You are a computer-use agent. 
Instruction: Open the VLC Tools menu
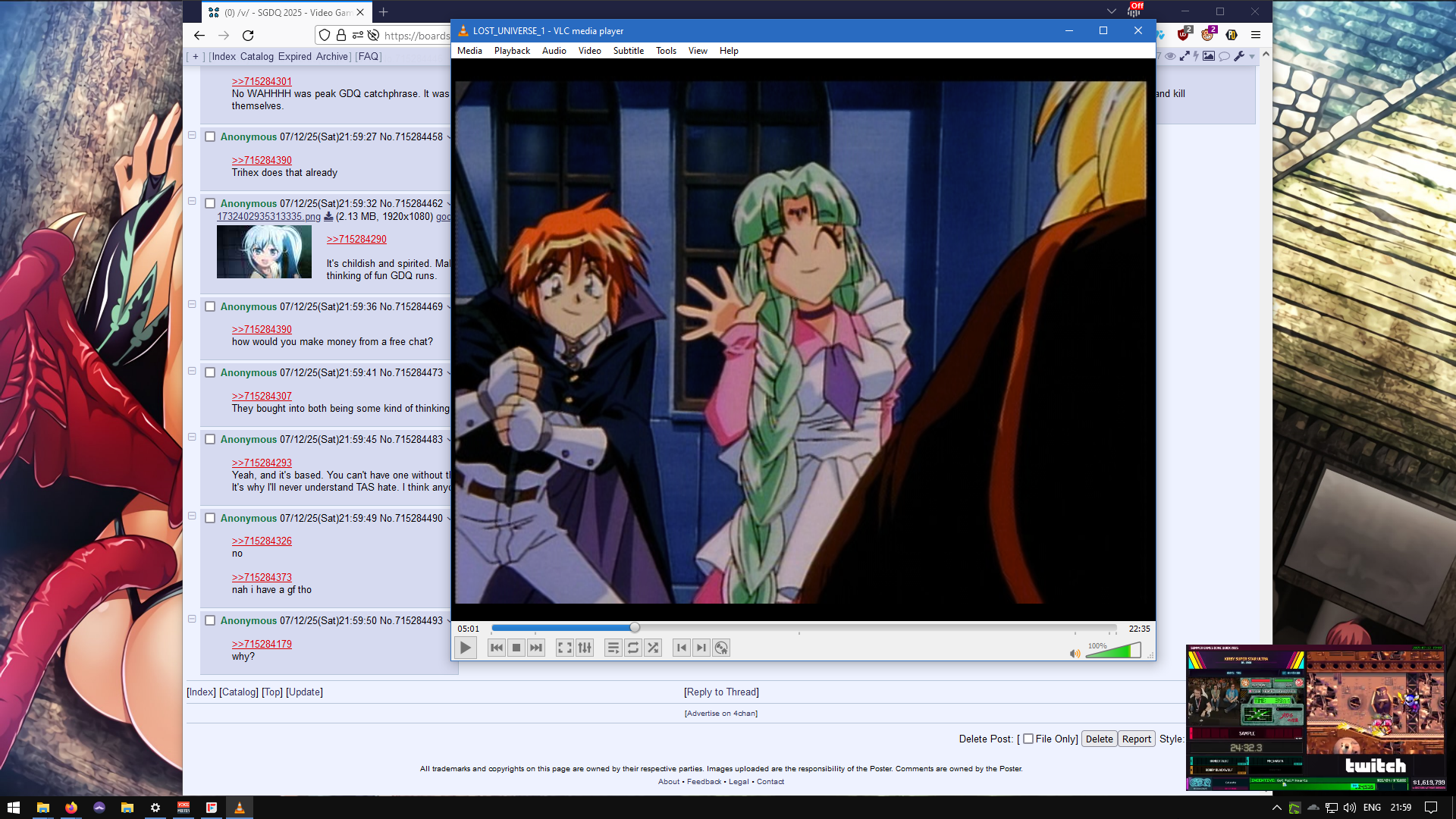click(666, 51)
